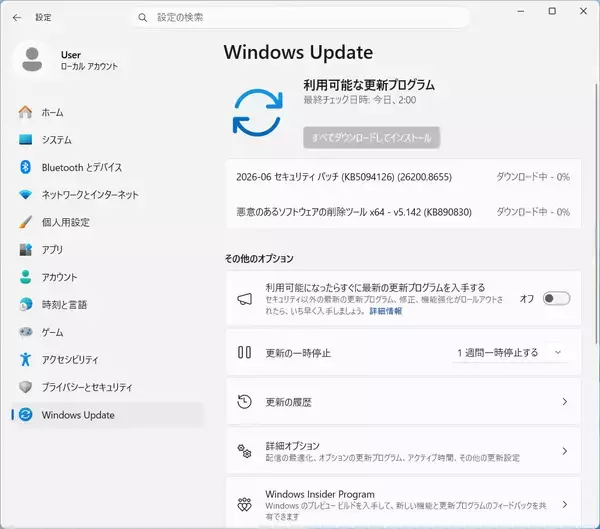Select the 悪意のあるソフトウェアの削除ツール KB890830 row
Viewport: 600px width, 529px height.
point(404,212)
